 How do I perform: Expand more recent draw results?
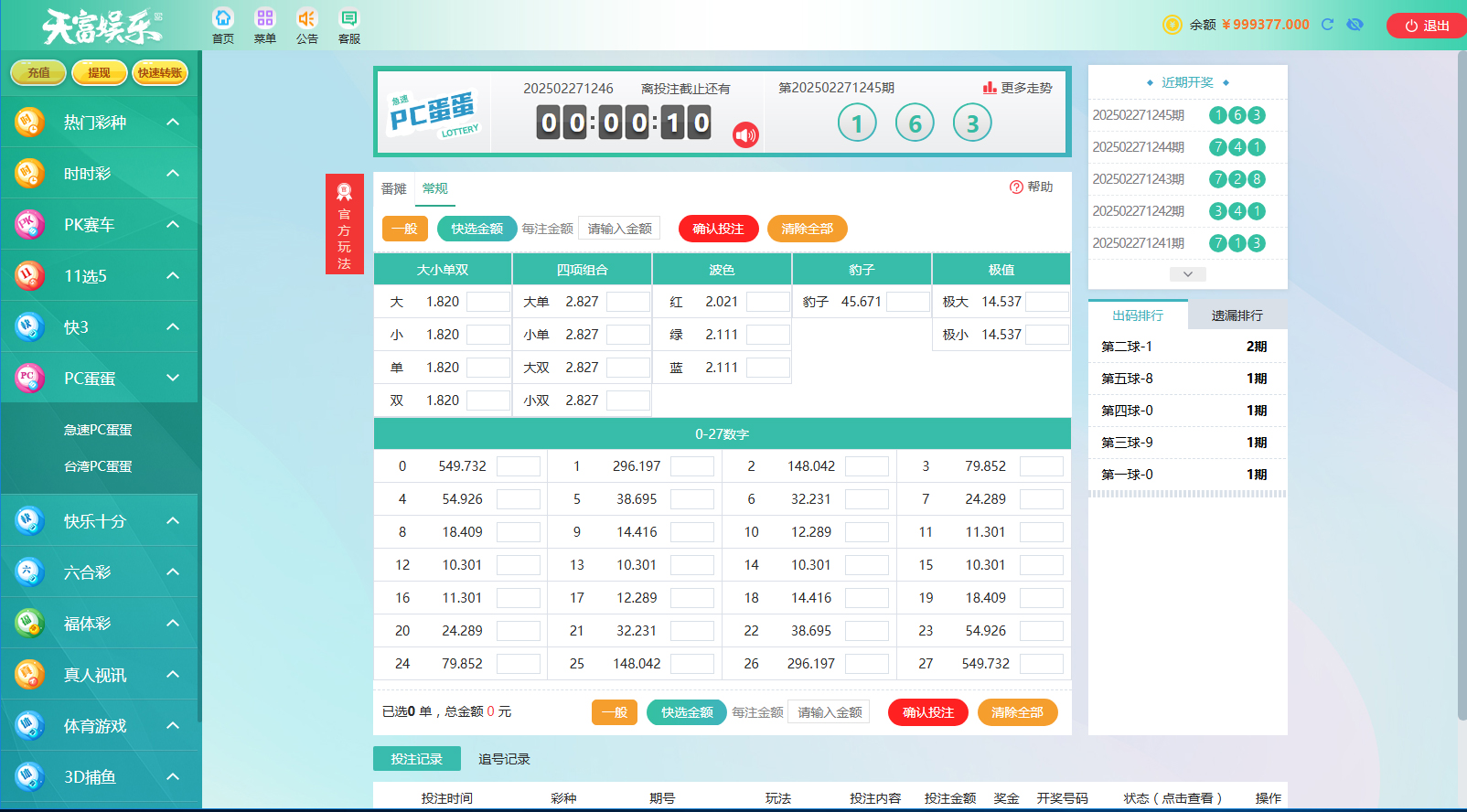(1187, 274)
